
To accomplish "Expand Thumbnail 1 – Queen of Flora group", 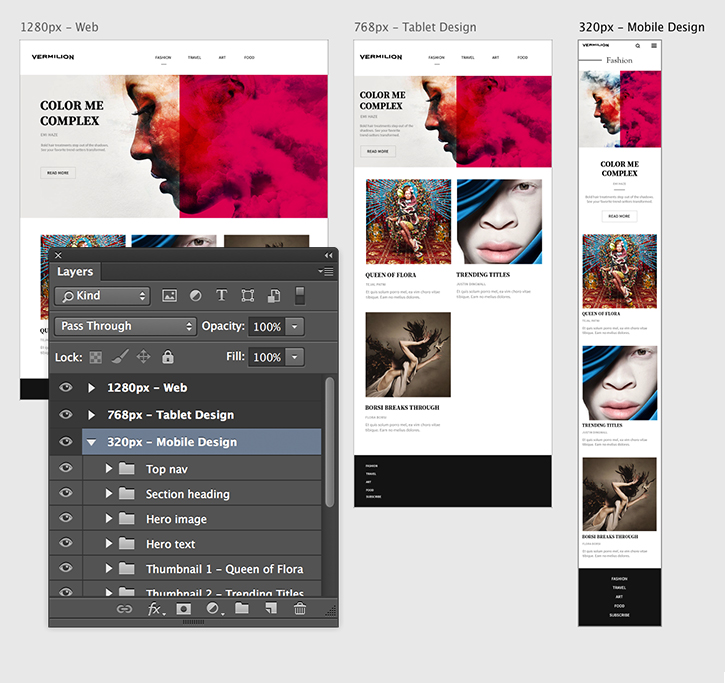I will tap(108, 568).
